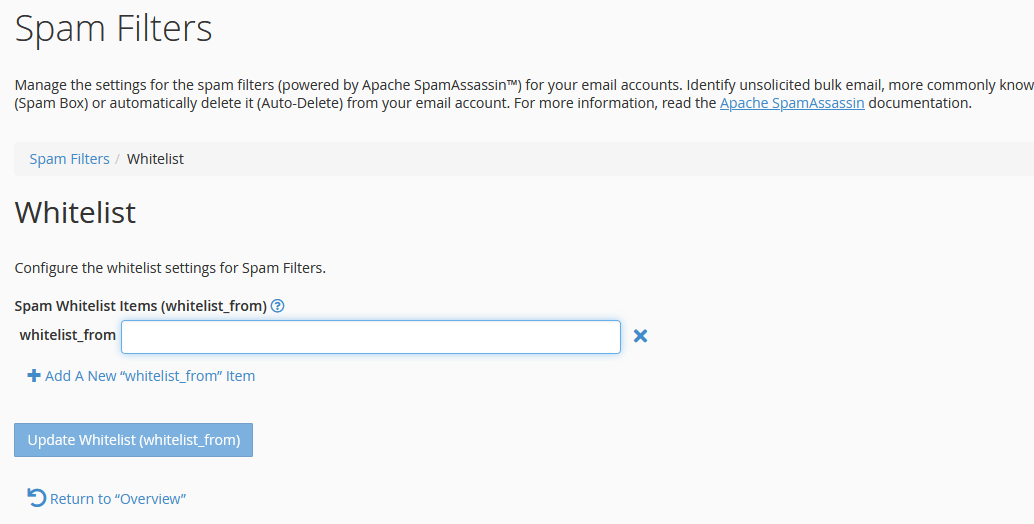
Task: Click the Spam Filters page title
Action: (x=113, y=29)
